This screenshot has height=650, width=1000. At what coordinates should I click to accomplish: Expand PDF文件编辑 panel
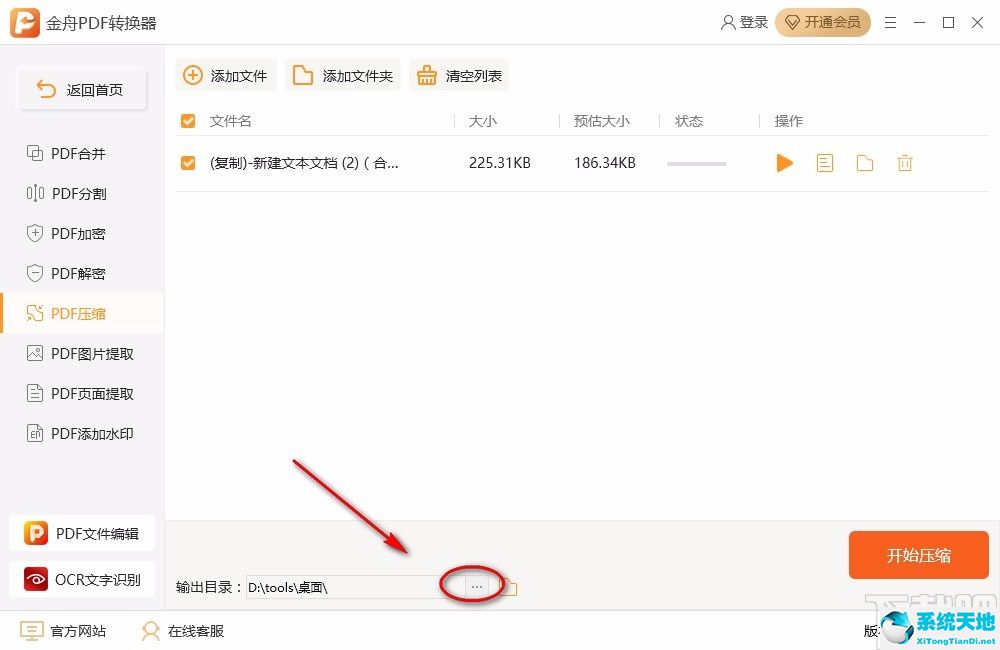click(83, 533)
